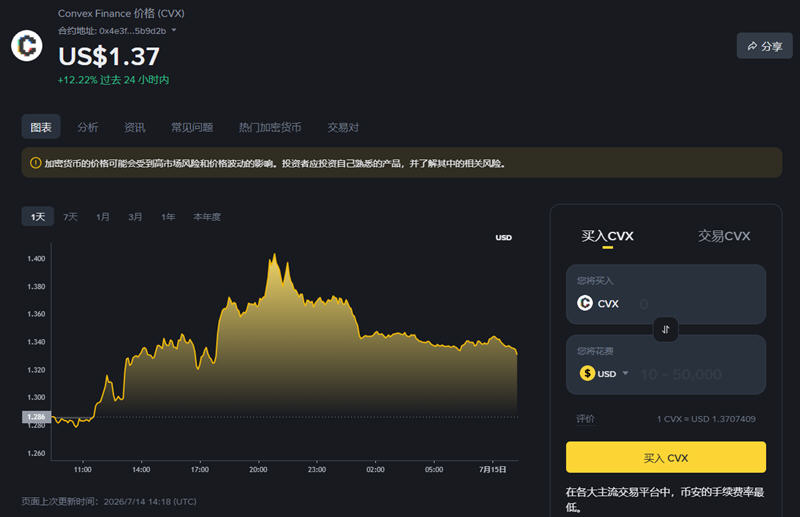This screenshot has width=800, height=517.
Task: Expand the contract address dropdown arrow
Action: point(174,30)
